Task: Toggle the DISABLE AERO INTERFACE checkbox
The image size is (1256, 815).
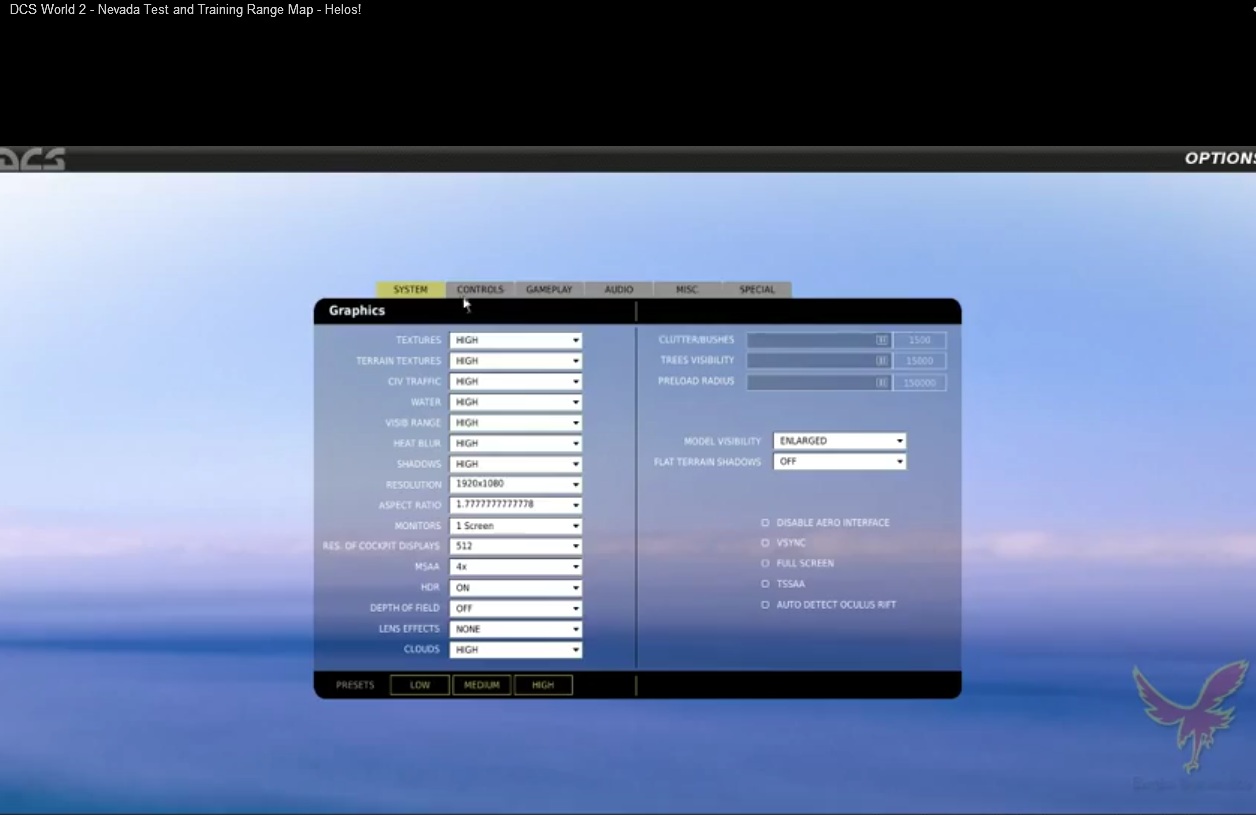Action: click(x=765, y=522)
